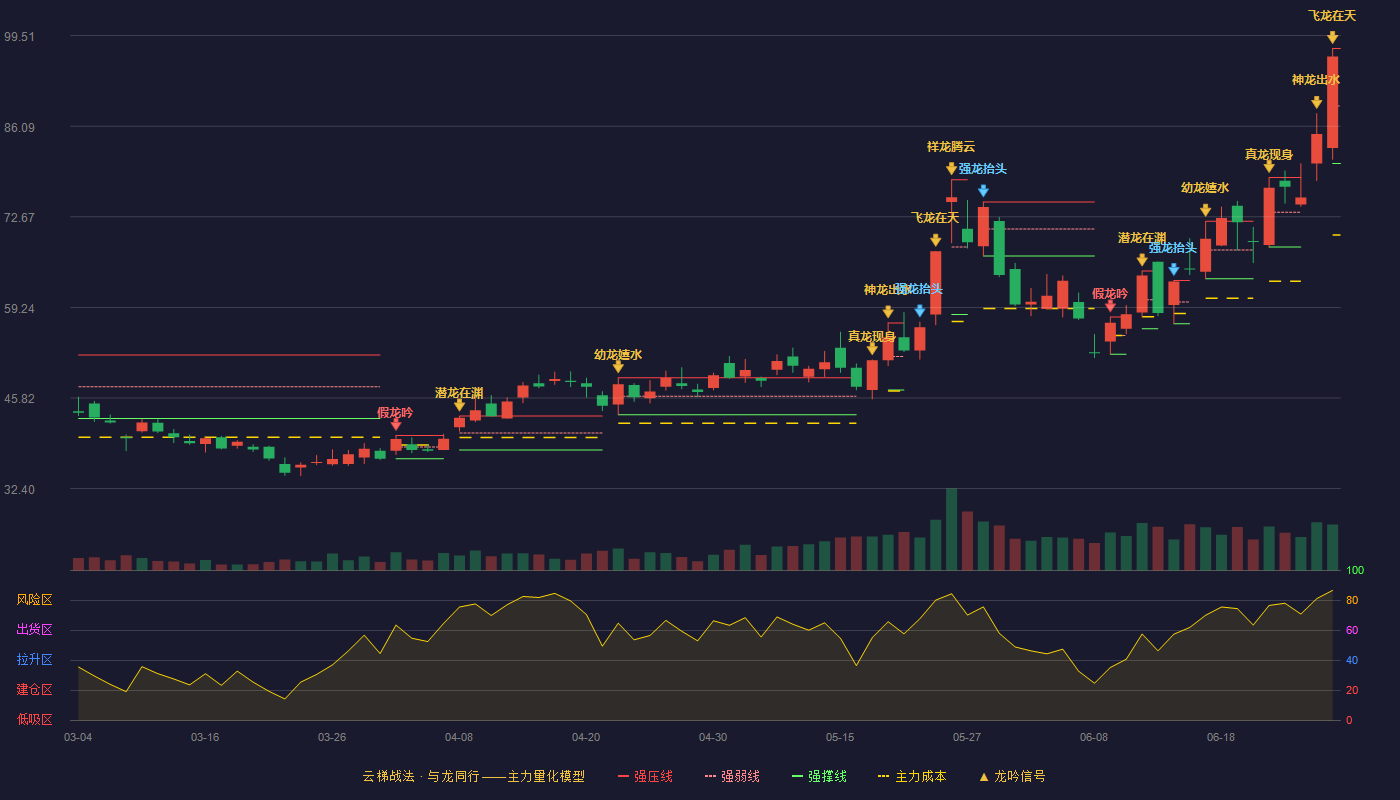Click the 72.67 price axis label
Screen dimensions: 1400x800
(x=19, y=217)
